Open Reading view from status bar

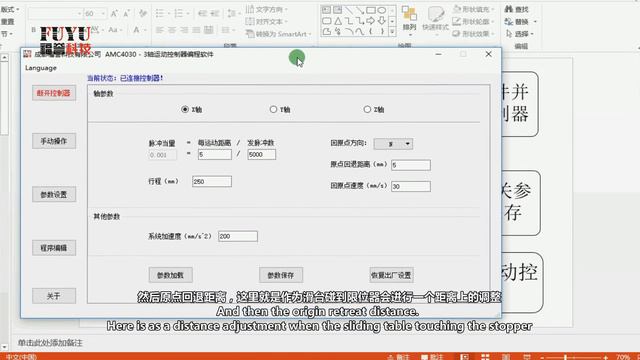(506, 357)
